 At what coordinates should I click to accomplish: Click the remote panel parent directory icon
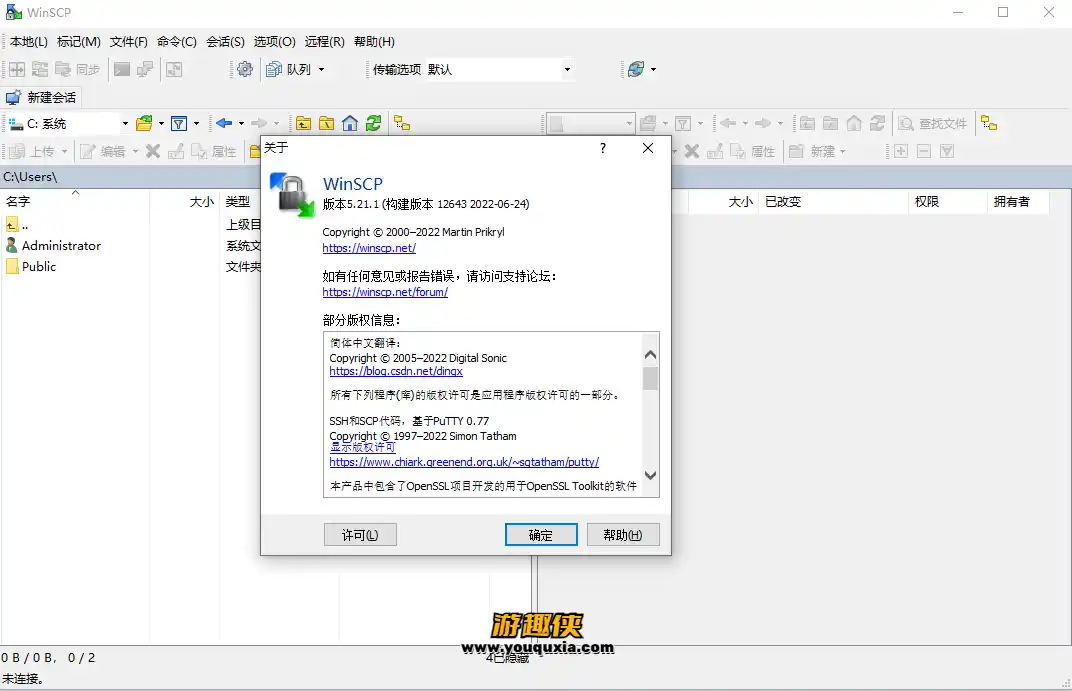[807, 124]
